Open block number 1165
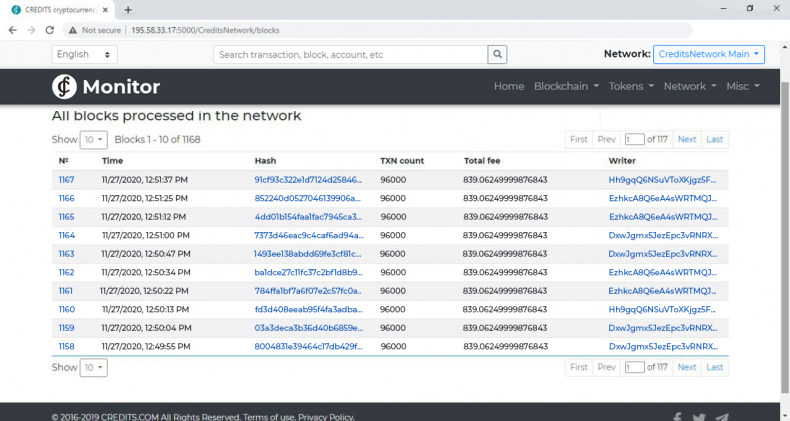 point(66,217)
